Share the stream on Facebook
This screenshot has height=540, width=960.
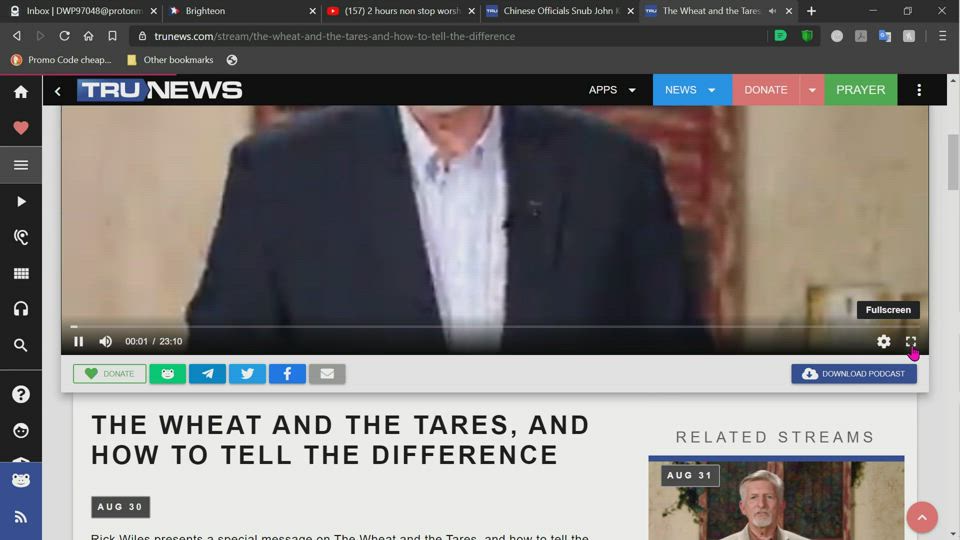[287, 374]
